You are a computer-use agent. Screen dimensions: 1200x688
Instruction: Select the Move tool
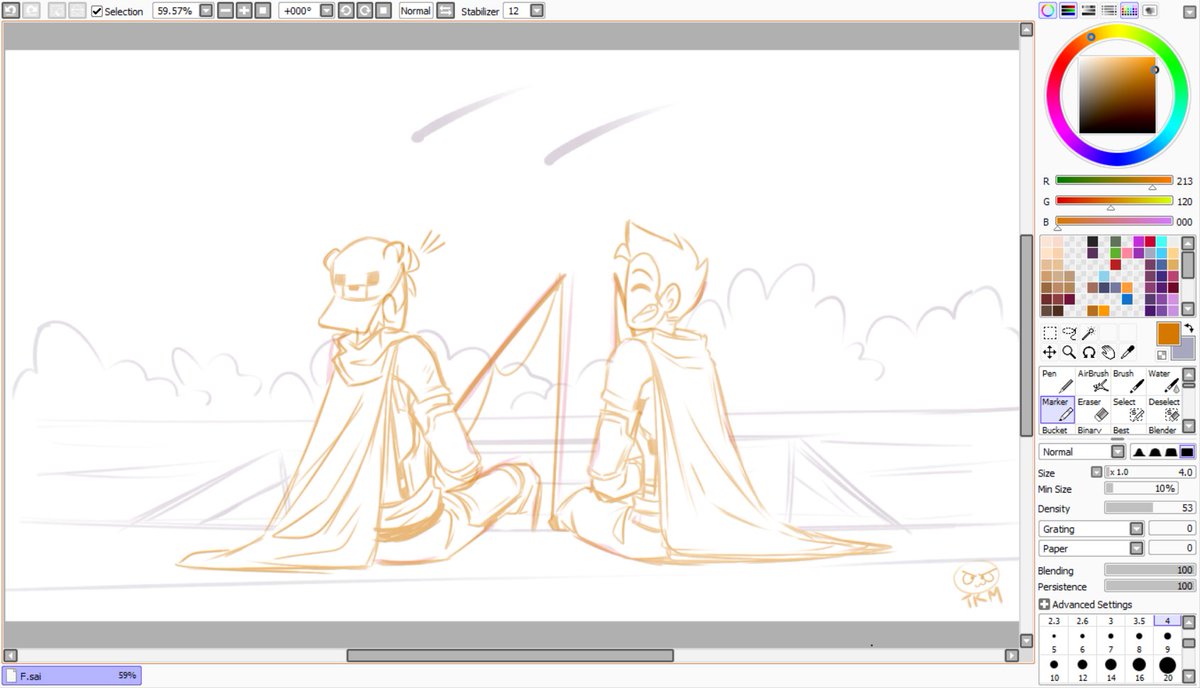pos(1050,352)
